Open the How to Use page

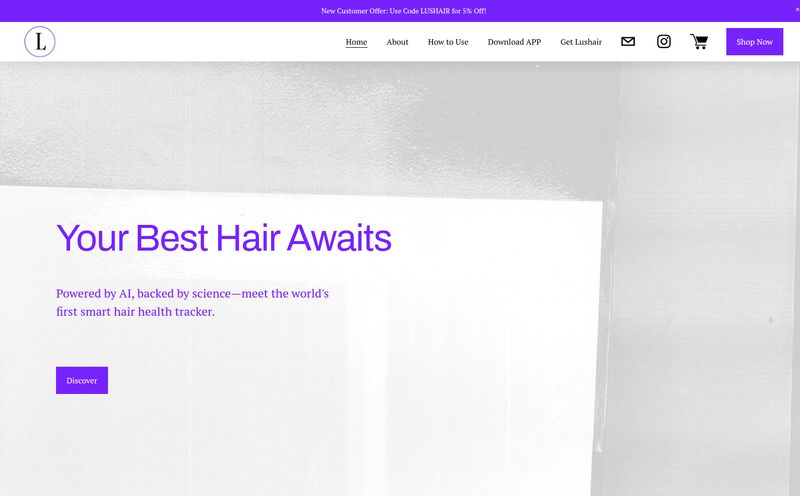coord(448,42)
